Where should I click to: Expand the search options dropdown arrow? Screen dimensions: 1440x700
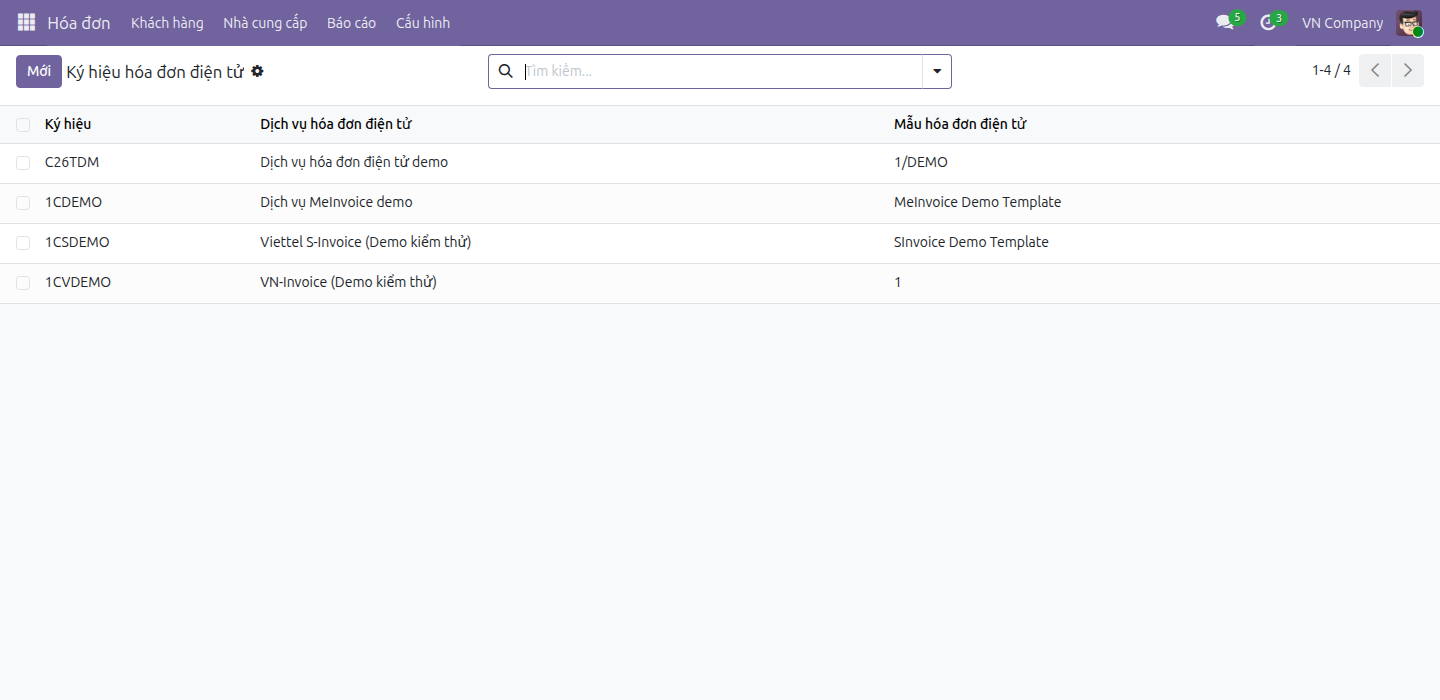click(x=937, y=71)
